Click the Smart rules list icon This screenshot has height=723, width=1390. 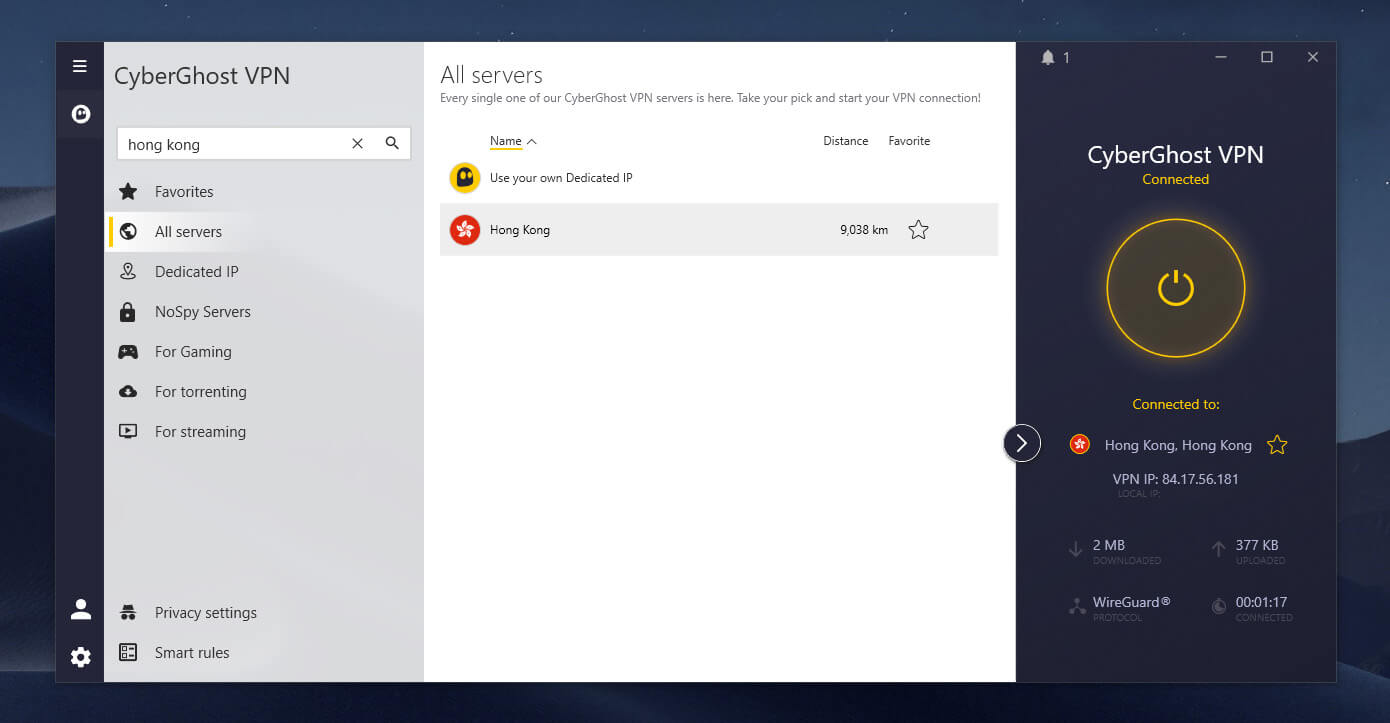tap(128, 653)
